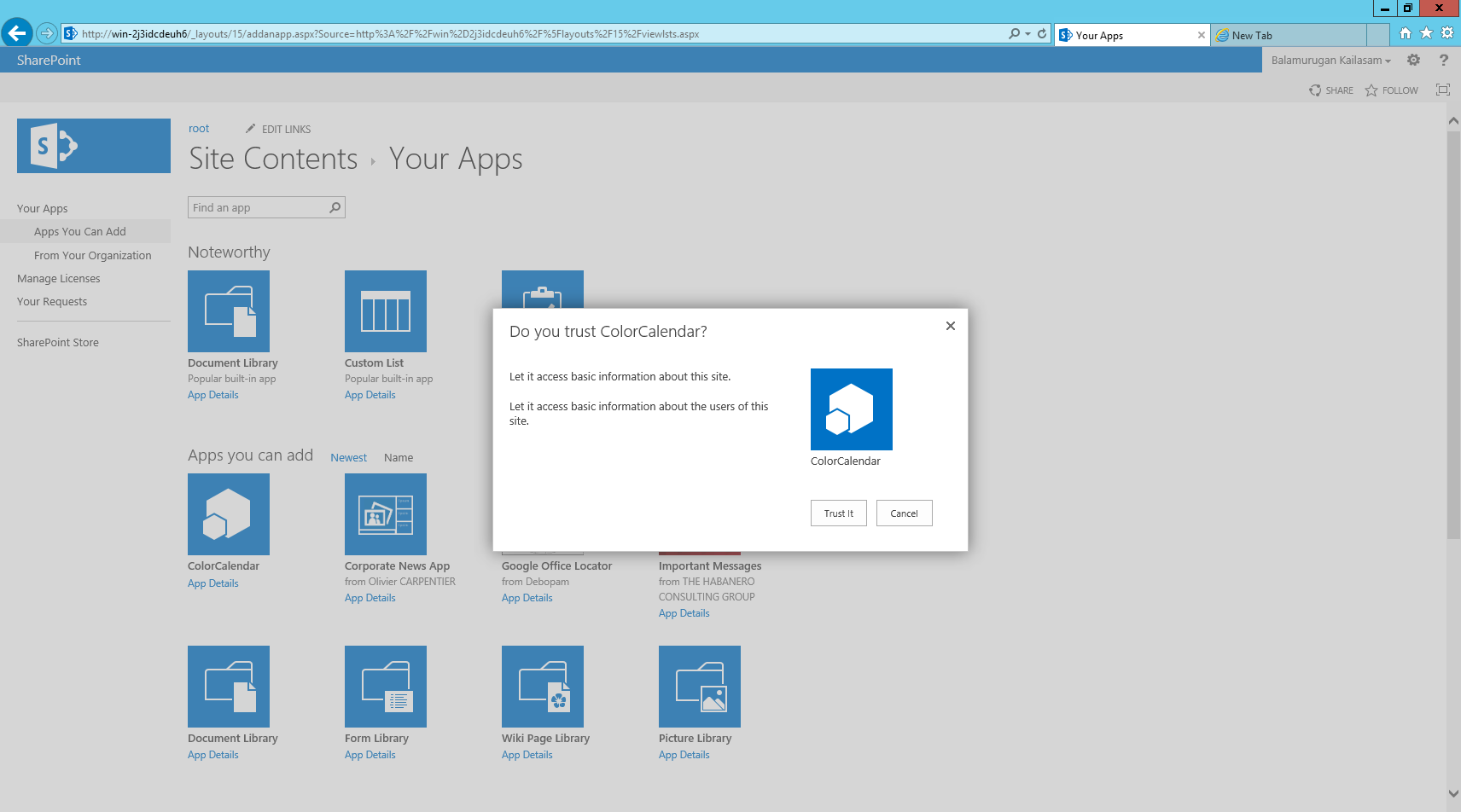
Task: Open browser Favorites star
Action: (x=1426, y=33)
